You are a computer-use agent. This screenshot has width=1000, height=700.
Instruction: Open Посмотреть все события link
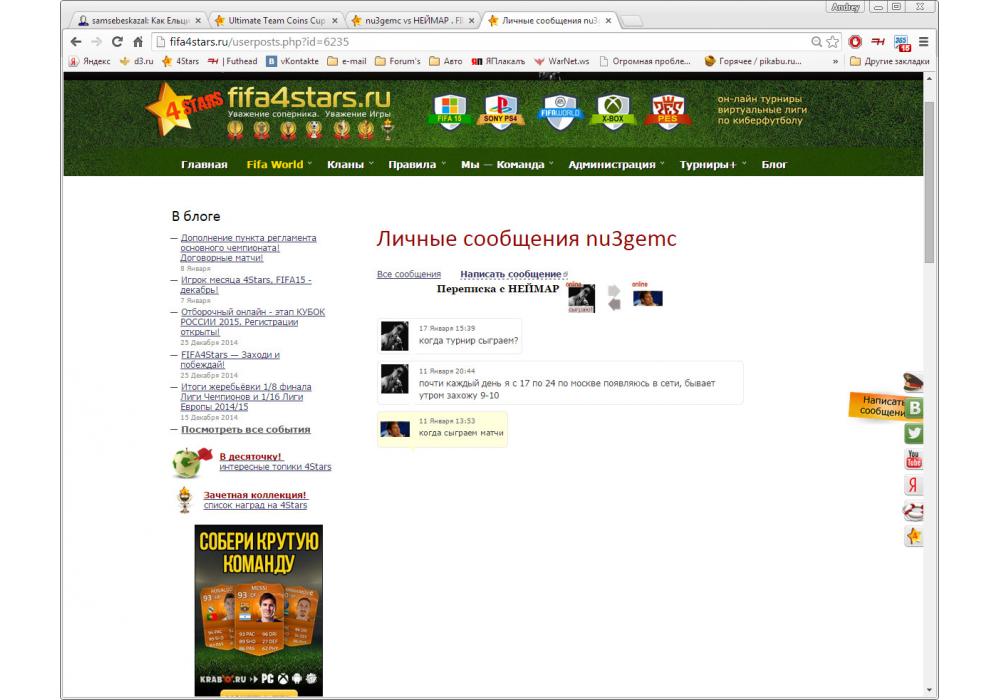[x=246, y=430]
